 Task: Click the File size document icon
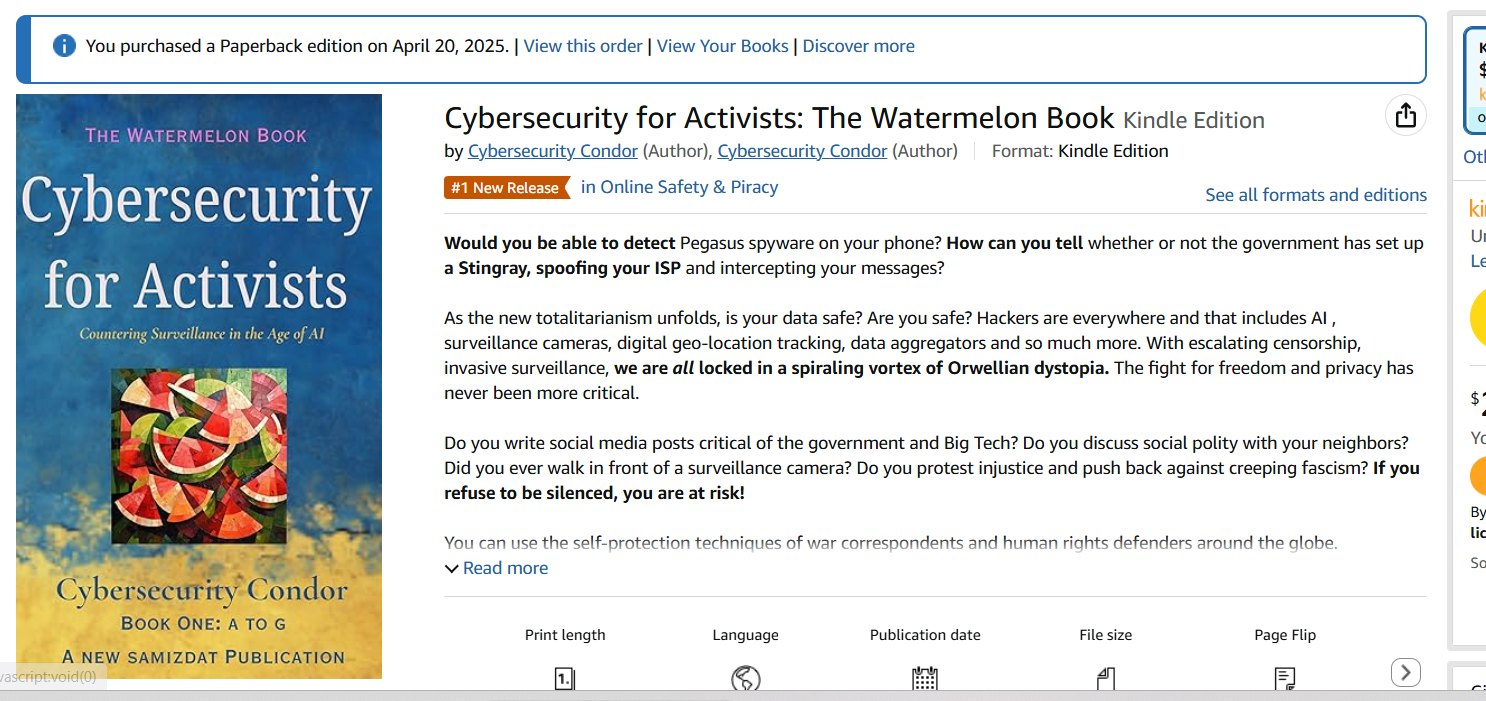pyautogui.click(x=1105, y=680)
